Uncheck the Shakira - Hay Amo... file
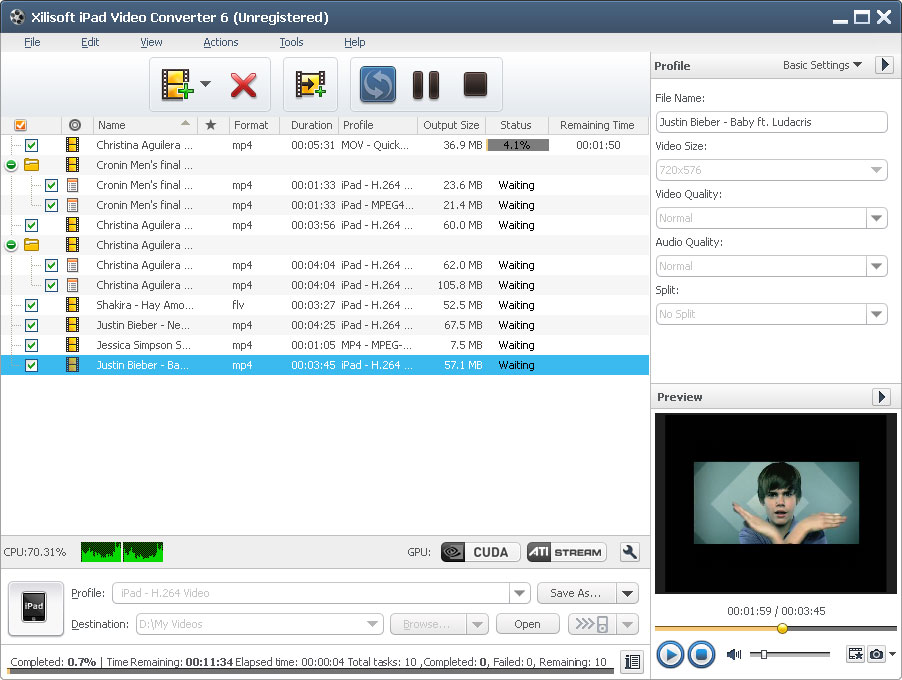This screenshot has width=902, height=680. point(31,305)
